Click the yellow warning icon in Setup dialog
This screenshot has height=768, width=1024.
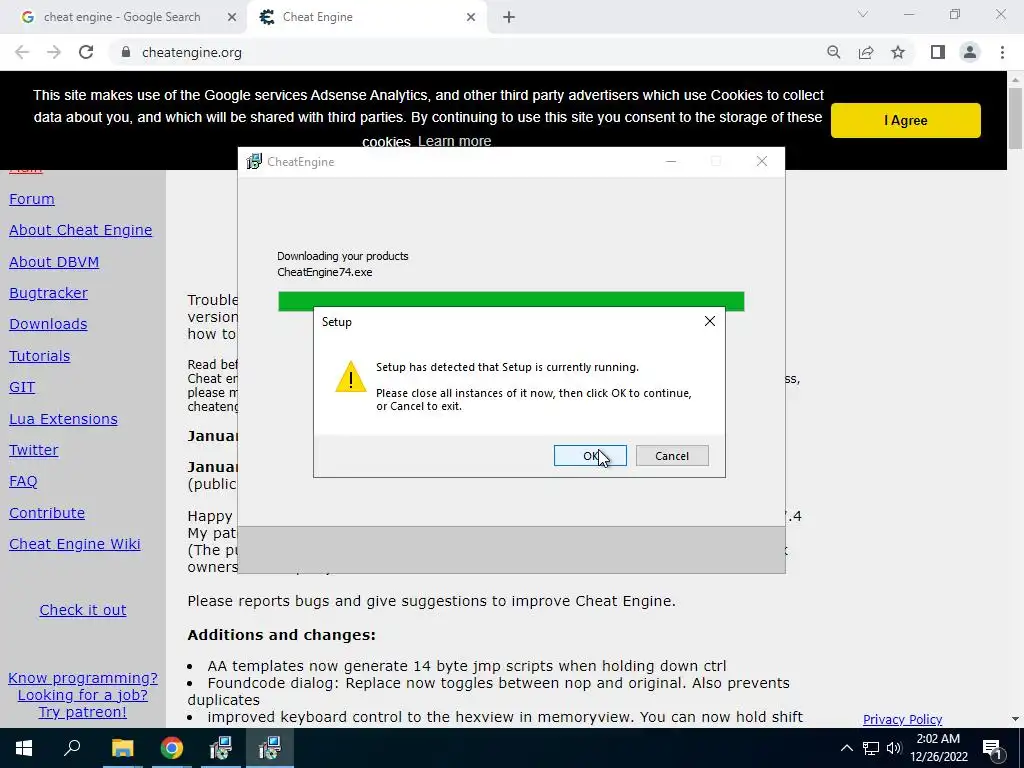pos(351,377)
